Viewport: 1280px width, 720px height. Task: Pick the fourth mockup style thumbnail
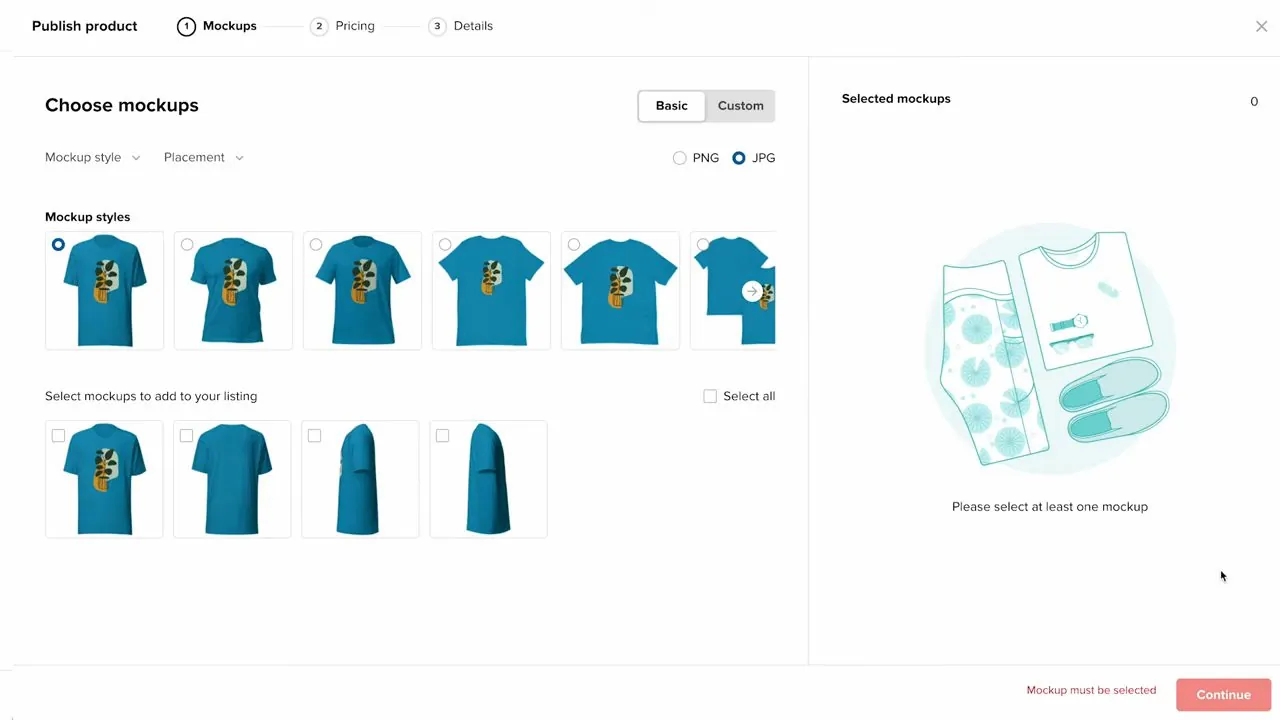491,291
